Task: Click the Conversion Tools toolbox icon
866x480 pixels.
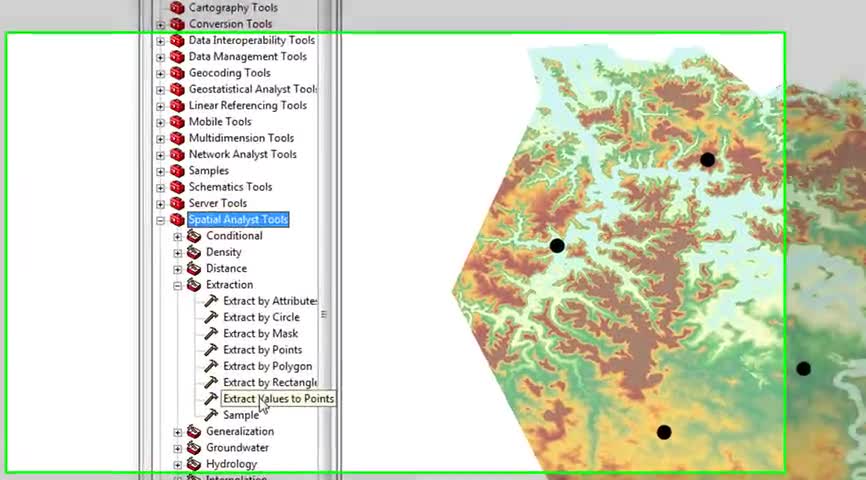Action: [177, 24]
